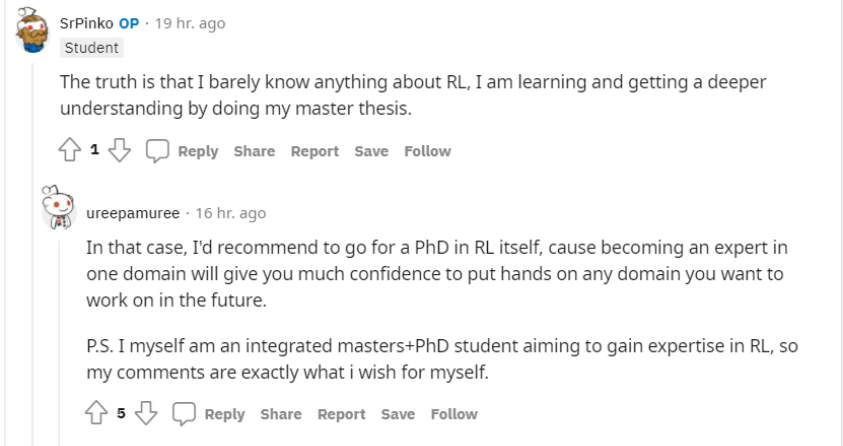Image resolution: width=843 pixels, height=446 pixels.
Task: Open ureepamuree username profile link
Action: tap(133, 213)
